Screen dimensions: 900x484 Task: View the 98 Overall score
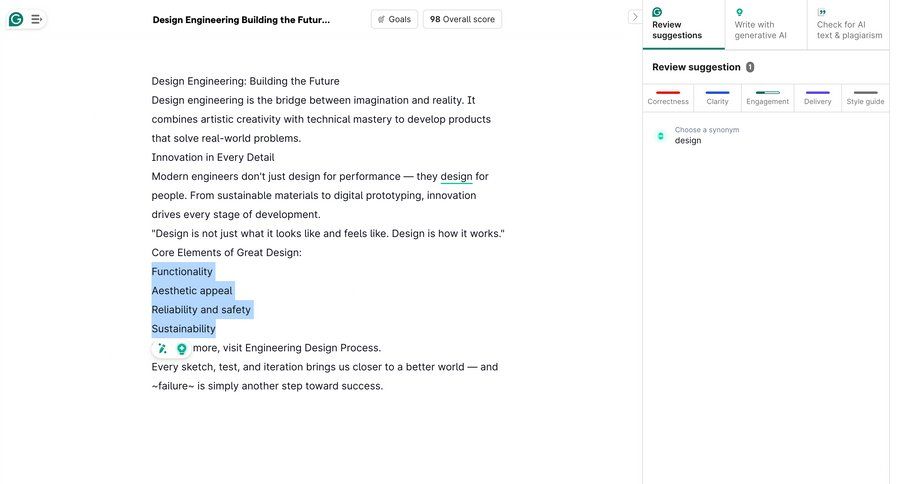pyautogui.click(x=462, y=19)
